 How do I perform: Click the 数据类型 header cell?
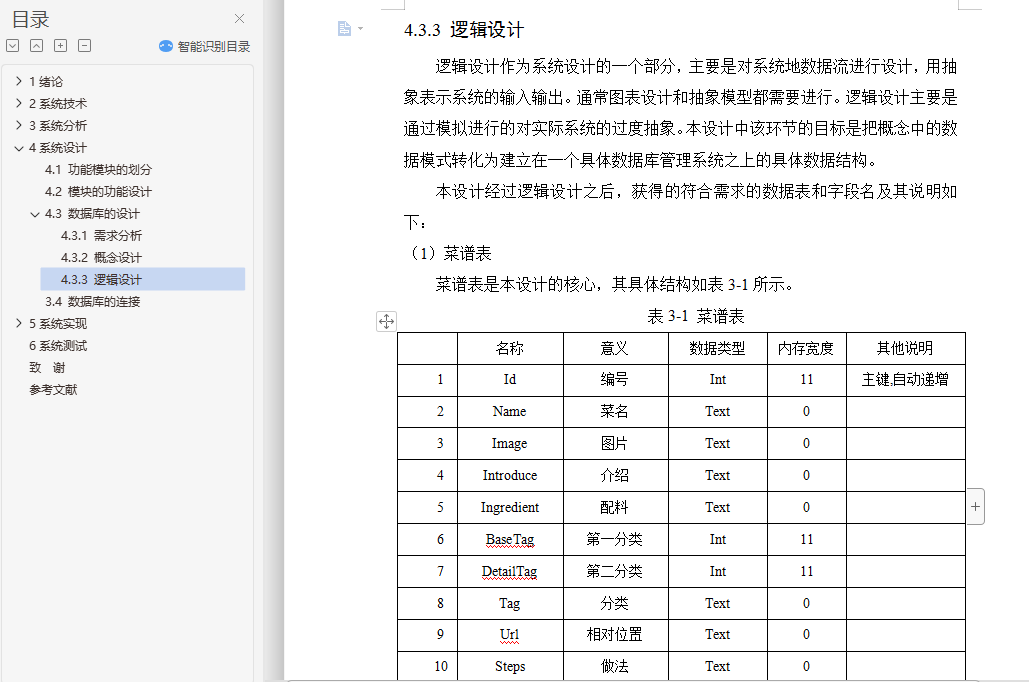[x=718, y=349]
